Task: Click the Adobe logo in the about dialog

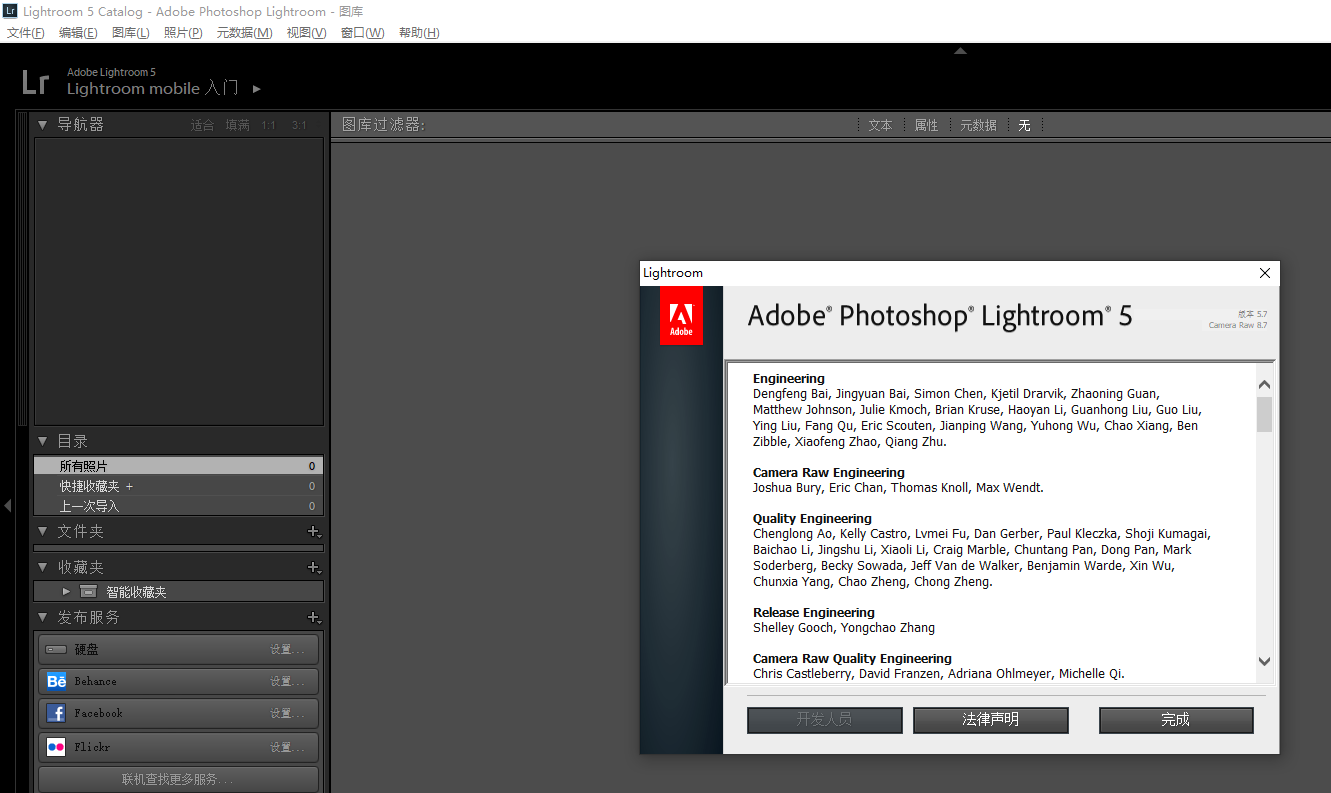Action: coord(681,315)
